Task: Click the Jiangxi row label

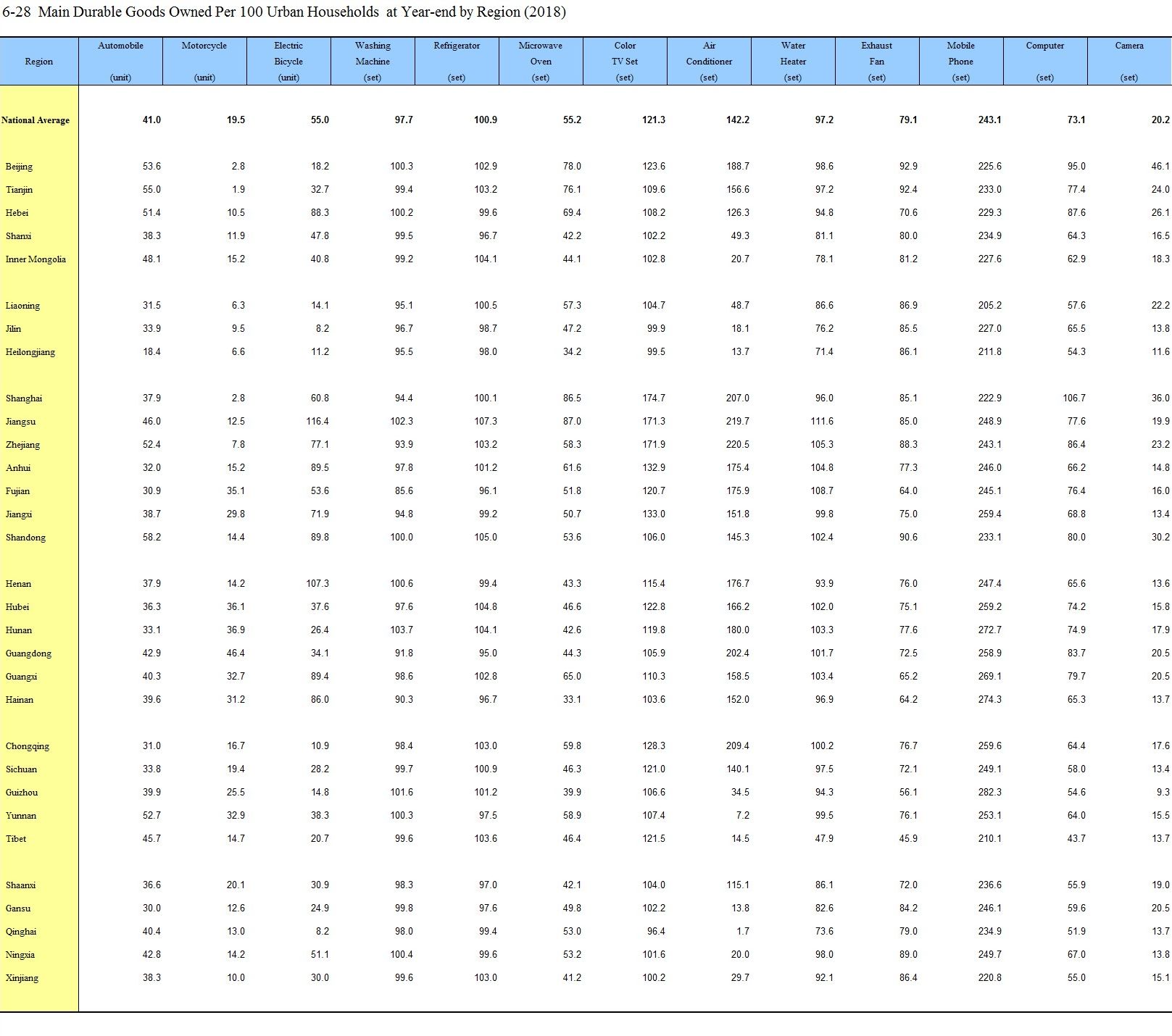Action: click(x=19, y=514)
